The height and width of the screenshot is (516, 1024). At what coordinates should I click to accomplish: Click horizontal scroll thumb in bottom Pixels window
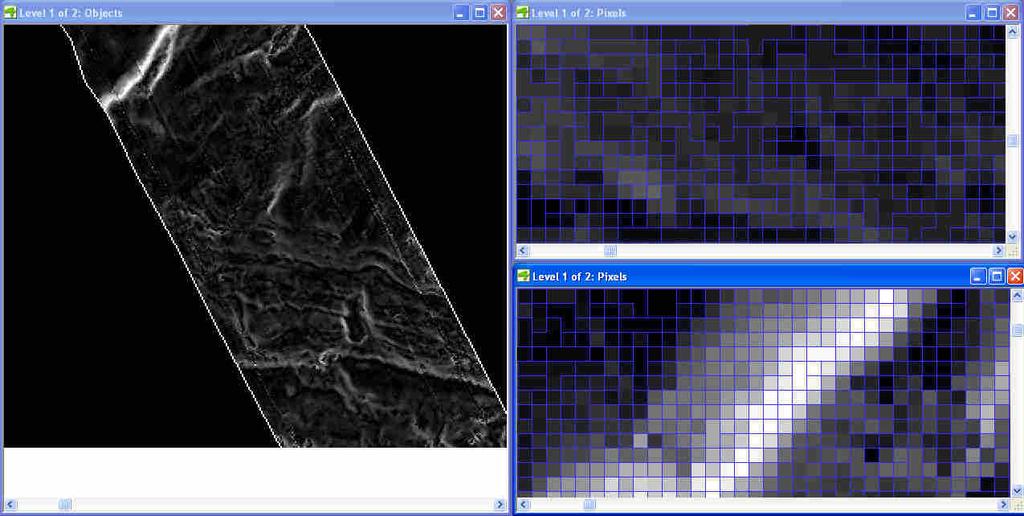click(x=590, y=504)
